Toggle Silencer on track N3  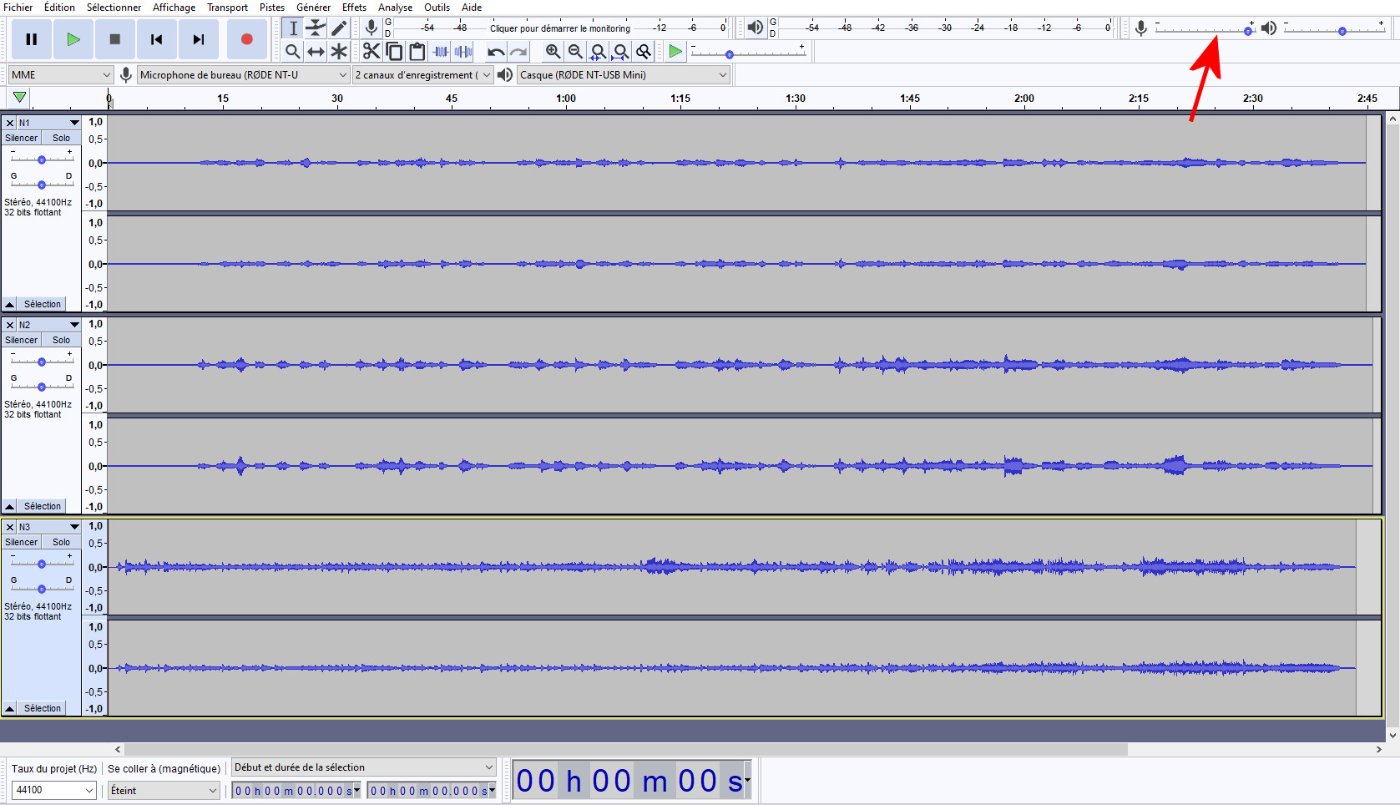[x=21, y=542]
